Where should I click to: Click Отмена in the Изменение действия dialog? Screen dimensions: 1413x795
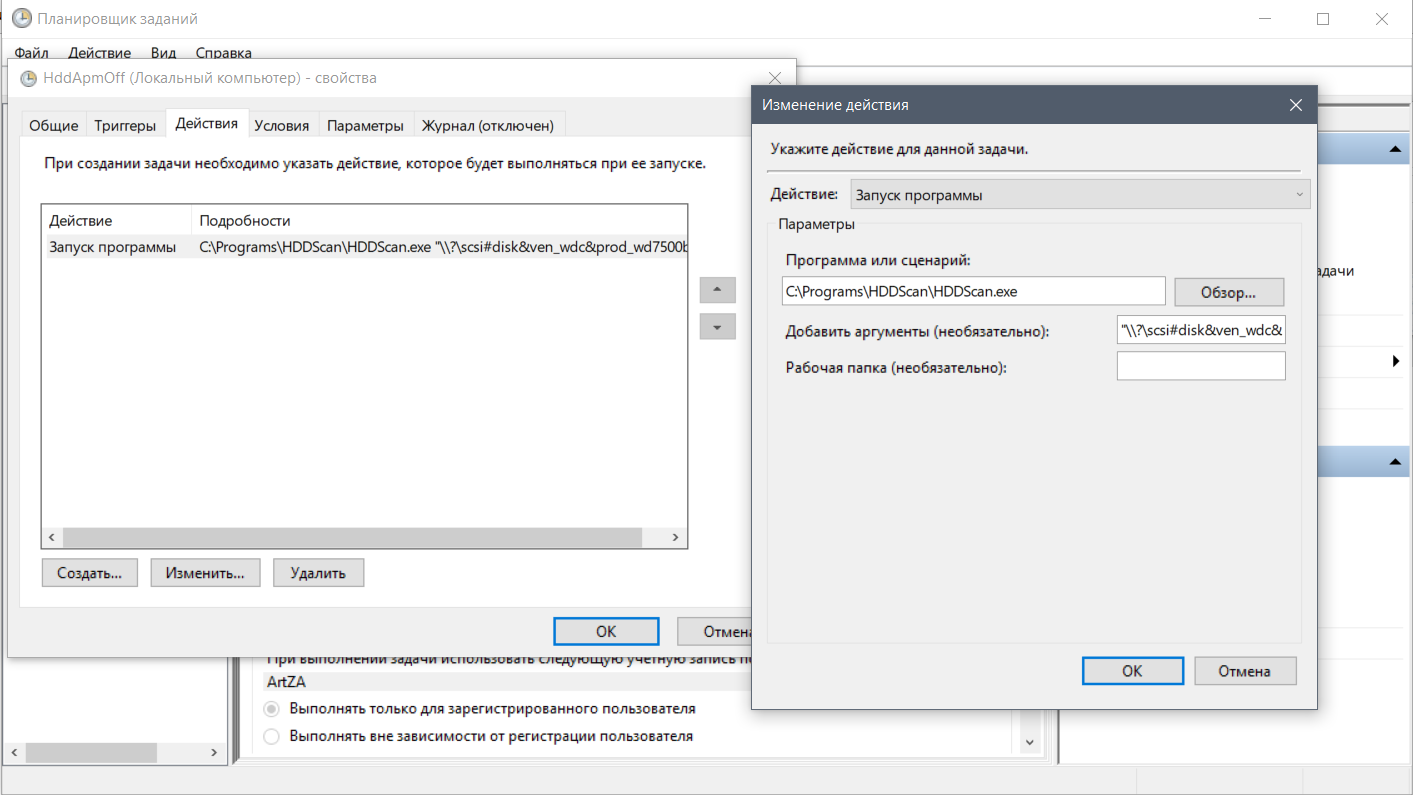(1245, 671)
